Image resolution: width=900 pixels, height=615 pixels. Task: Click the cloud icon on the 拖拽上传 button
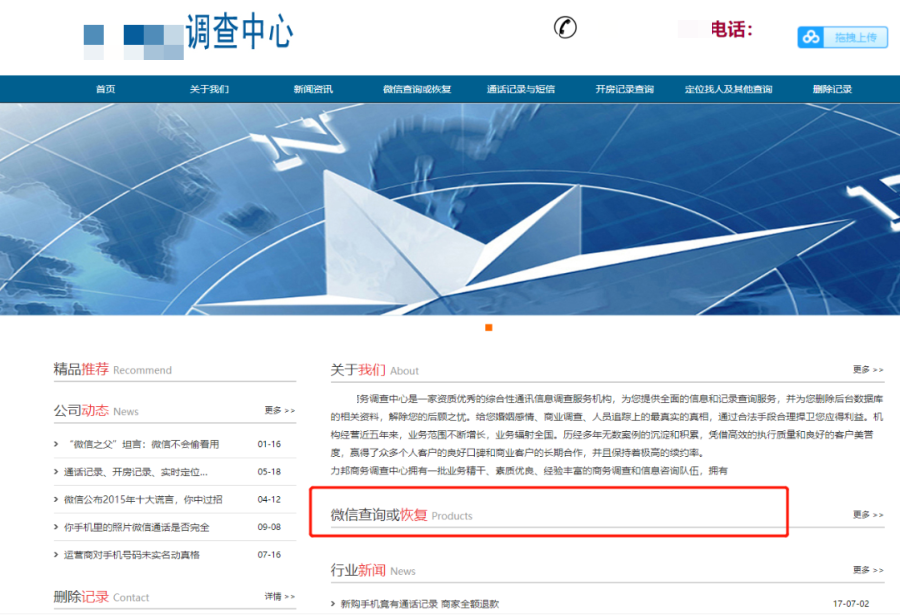pyautogui.click(x=811, y=37)
